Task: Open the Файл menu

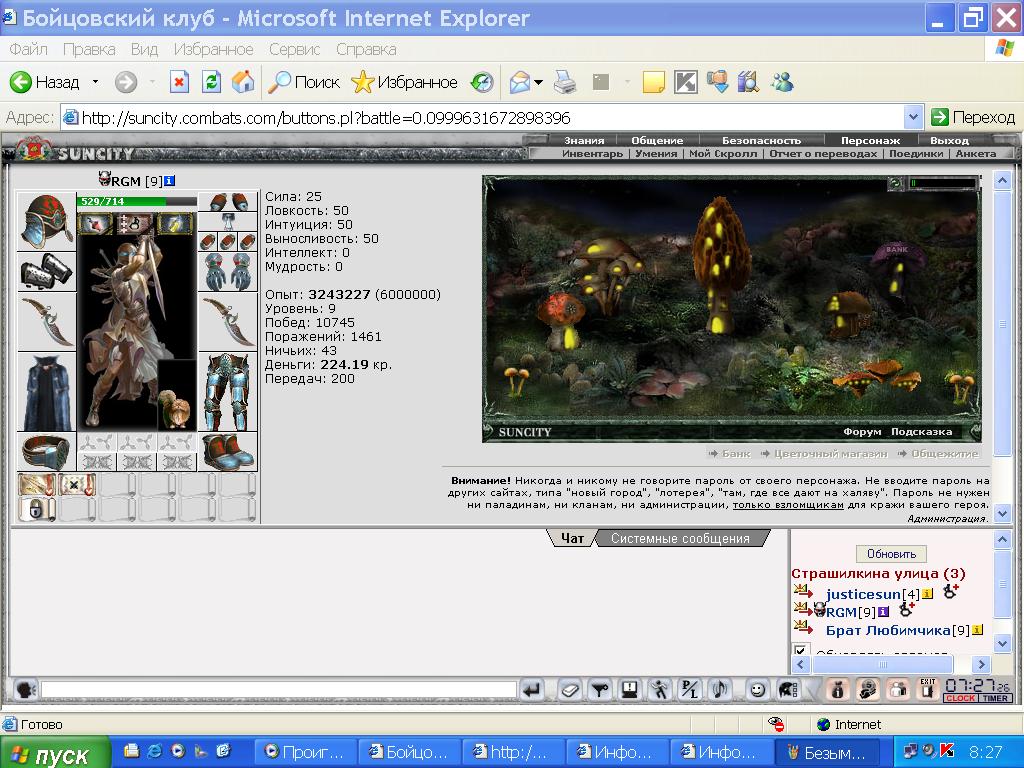Action: coord(29,50)
